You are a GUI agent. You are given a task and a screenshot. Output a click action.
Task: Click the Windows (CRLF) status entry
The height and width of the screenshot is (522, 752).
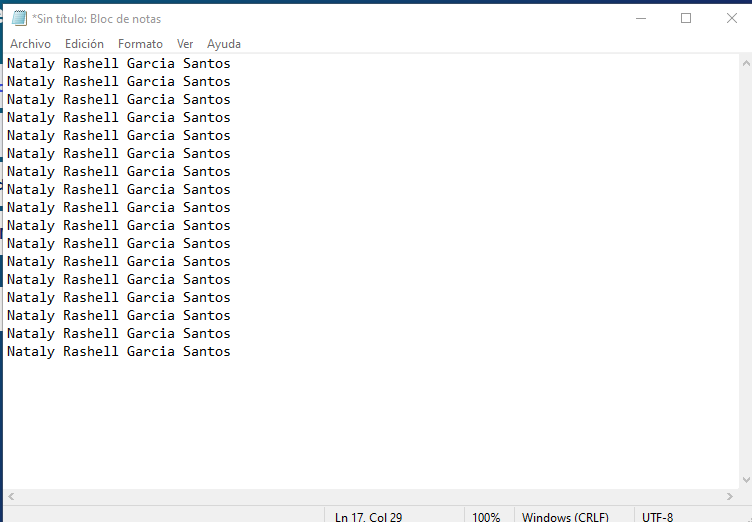point(565,517)
